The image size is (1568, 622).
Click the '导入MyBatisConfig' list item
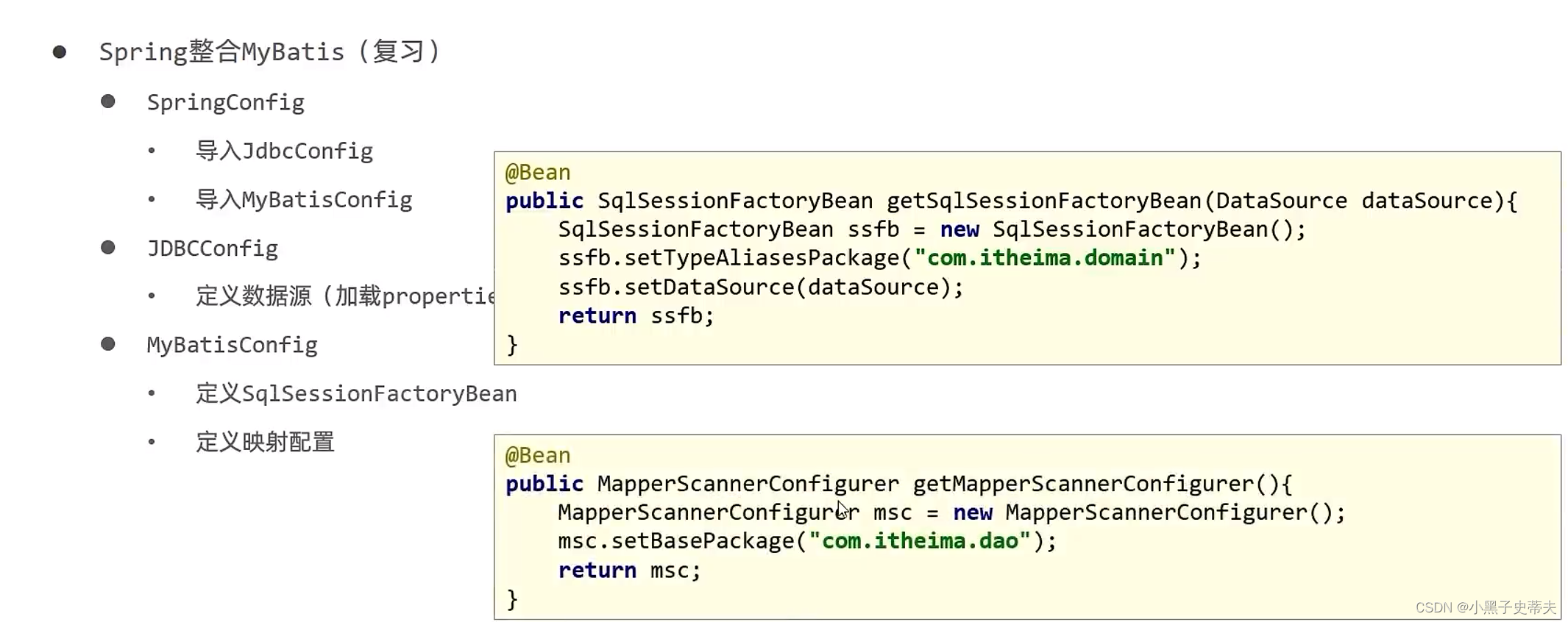[304, 199]
